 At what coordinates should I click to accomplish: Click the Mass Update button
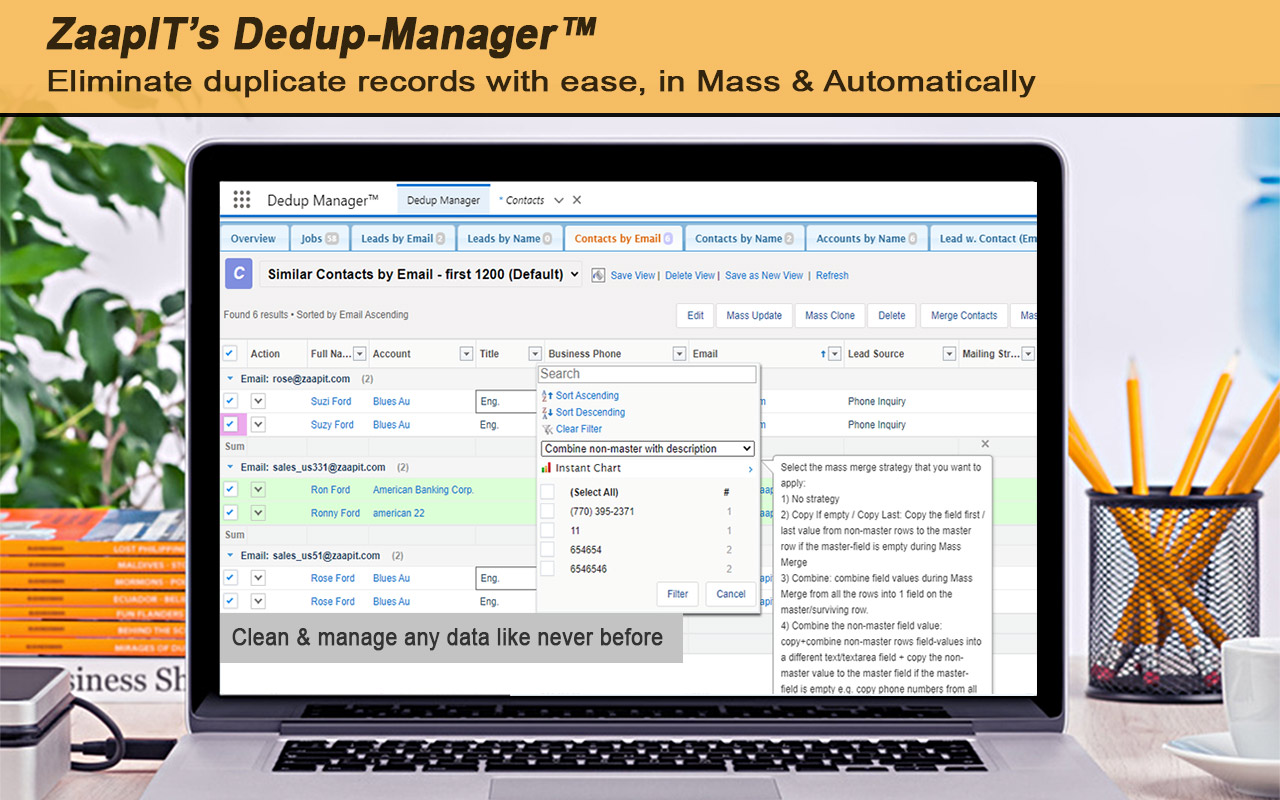(x=754, y=316)
